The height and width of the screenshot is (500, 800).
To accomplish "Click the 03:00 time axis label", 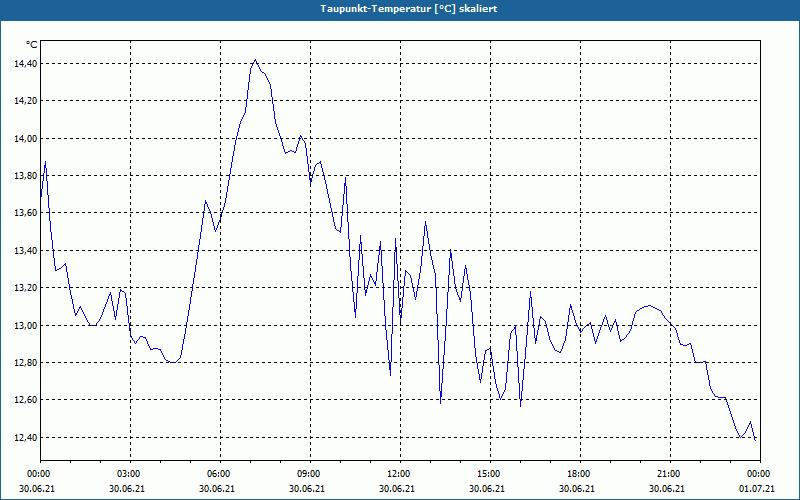I will tap(131, 474).
